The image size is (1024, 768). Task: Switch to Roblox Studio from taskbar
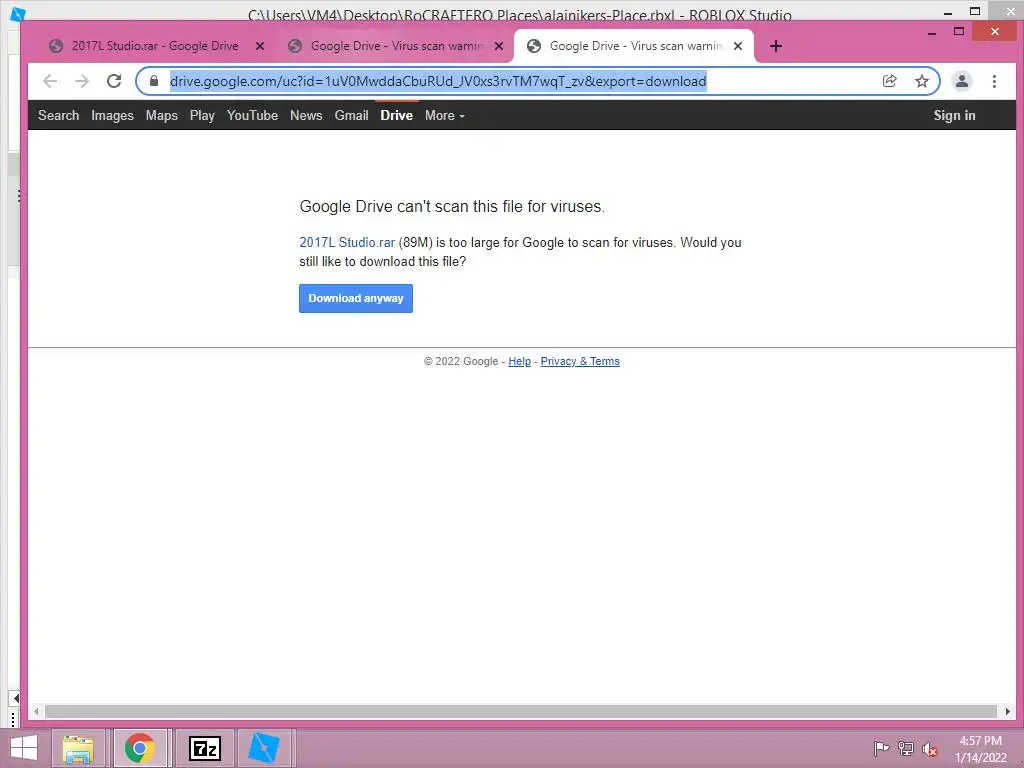264,748
